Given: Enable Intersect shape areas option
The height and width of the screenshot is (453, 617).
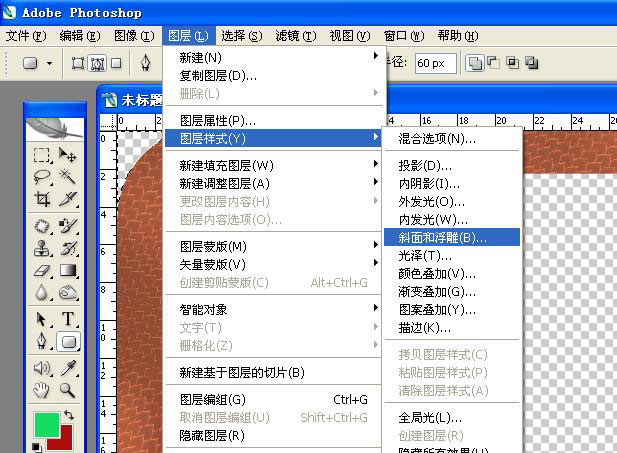Looking at the screenshot, I should pos(512,63).
